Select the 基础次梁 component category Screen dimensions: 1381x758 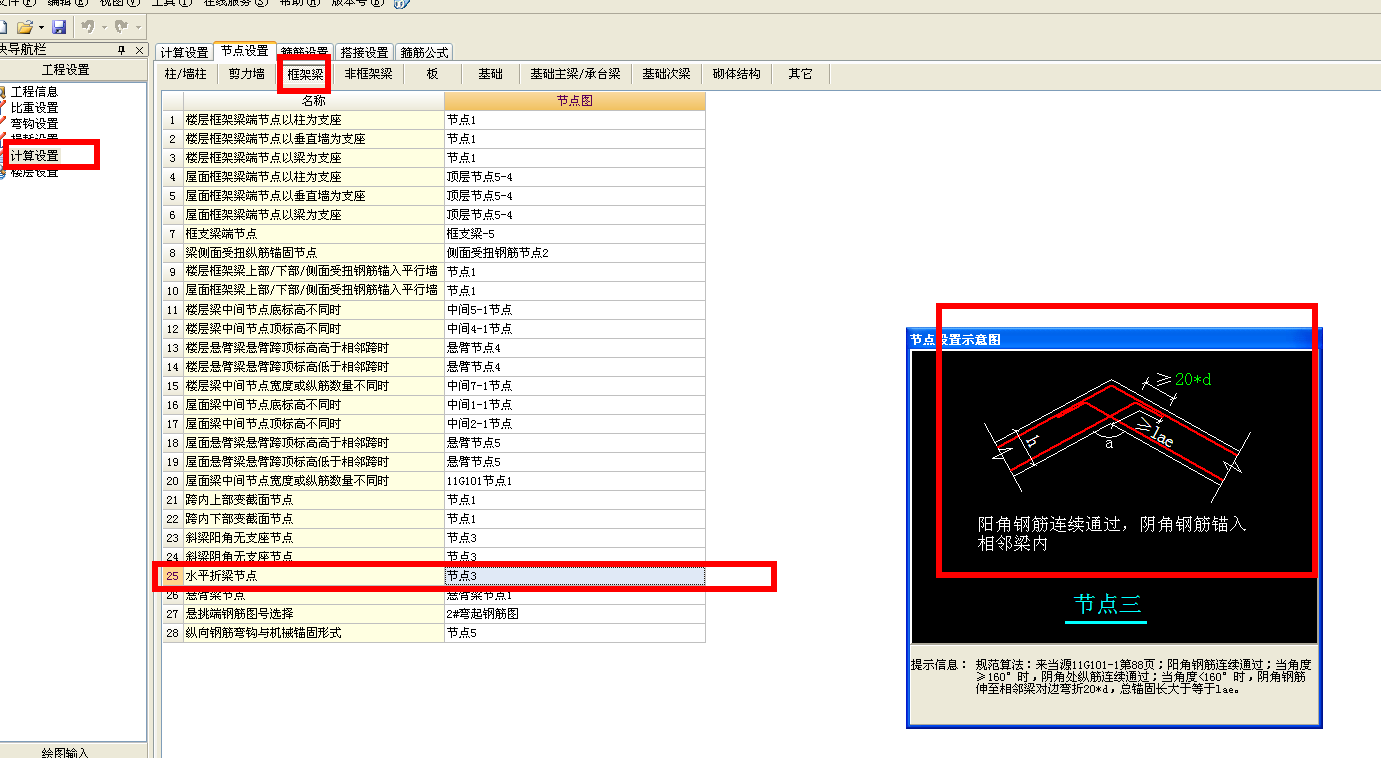coord(666,74)
